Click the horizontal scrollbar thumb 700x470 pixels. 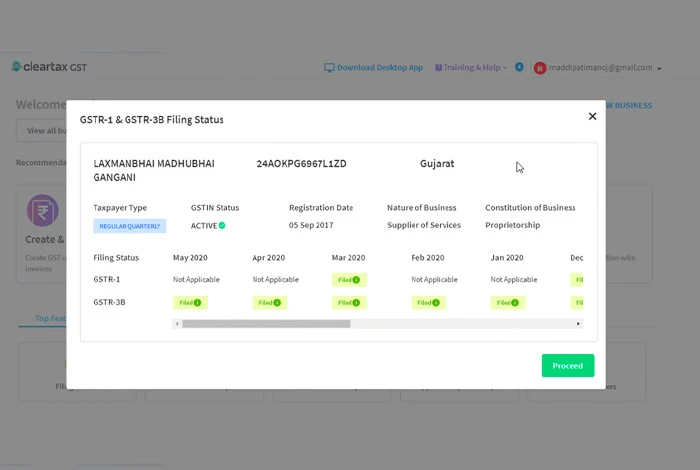(266, 324)
